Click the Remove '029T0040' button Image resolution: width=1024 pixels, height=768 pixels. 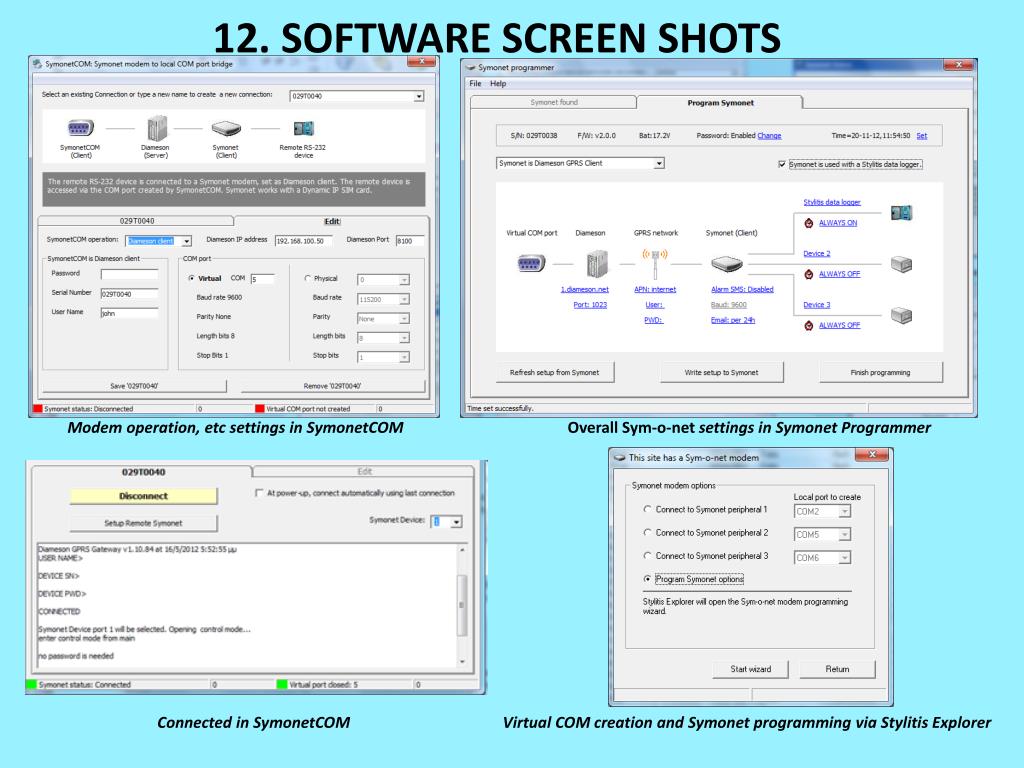point(332,386)
